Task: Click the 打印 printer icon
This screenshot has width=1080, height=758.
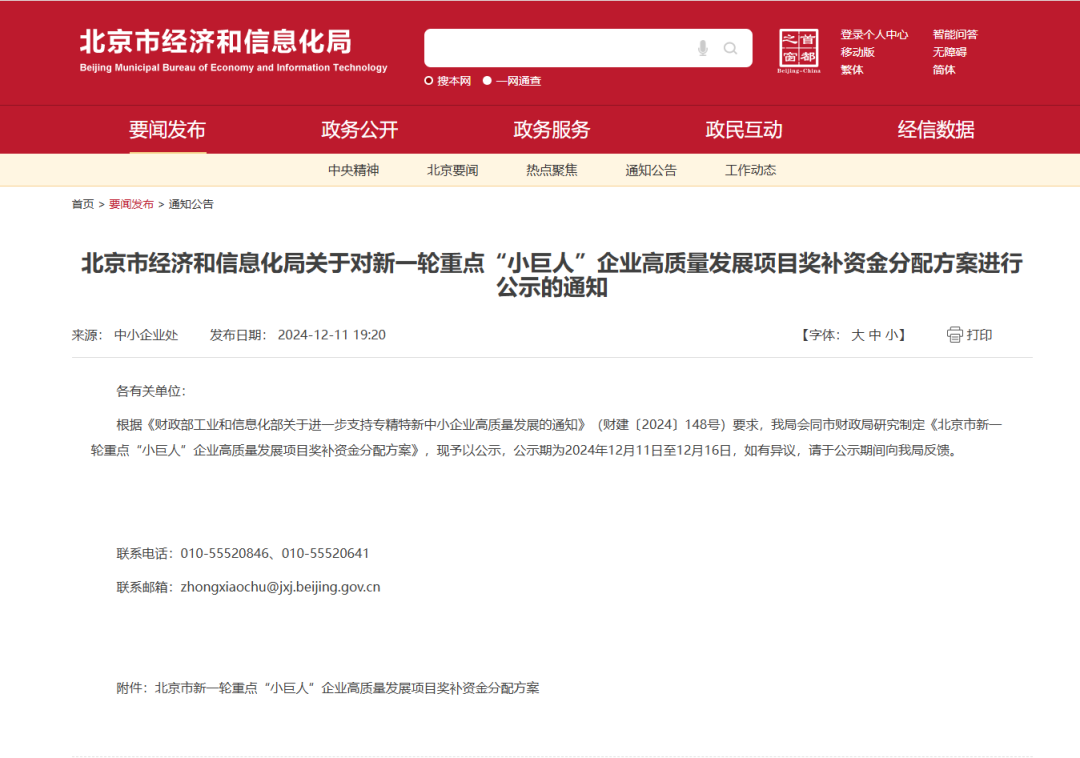Action: 955,335
